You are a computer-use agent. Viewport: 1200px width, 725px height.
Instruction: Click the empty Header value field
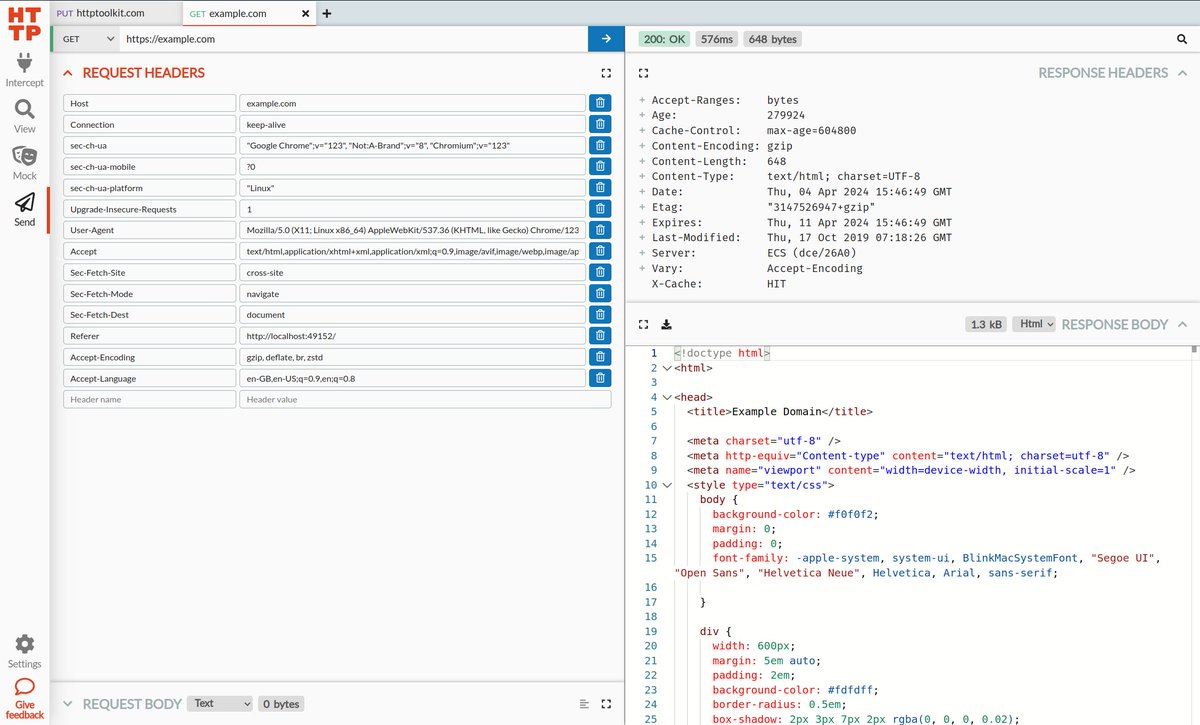coord(425,399)
